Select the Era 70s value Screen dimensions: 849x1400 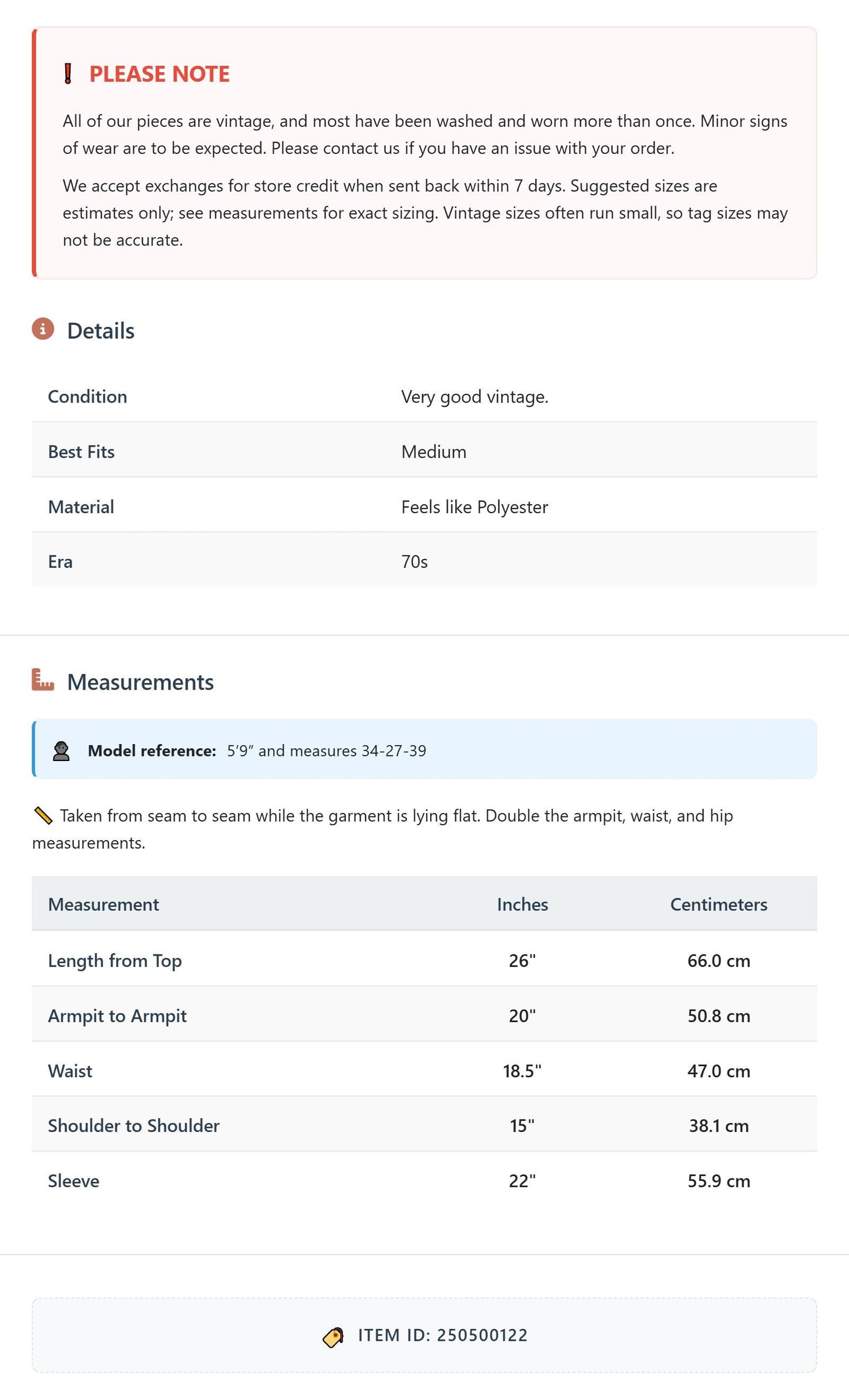click(x=414, y=562)
